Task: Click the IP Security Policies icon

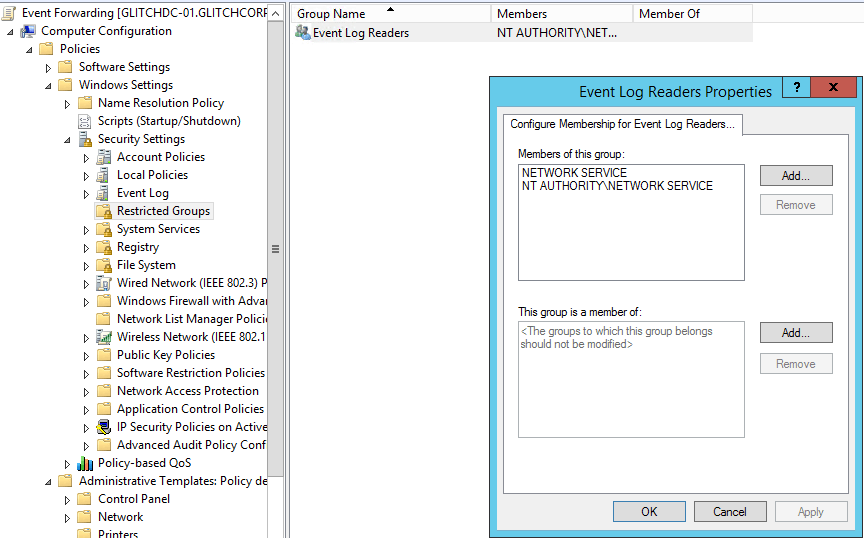Action: pos(104,427)
